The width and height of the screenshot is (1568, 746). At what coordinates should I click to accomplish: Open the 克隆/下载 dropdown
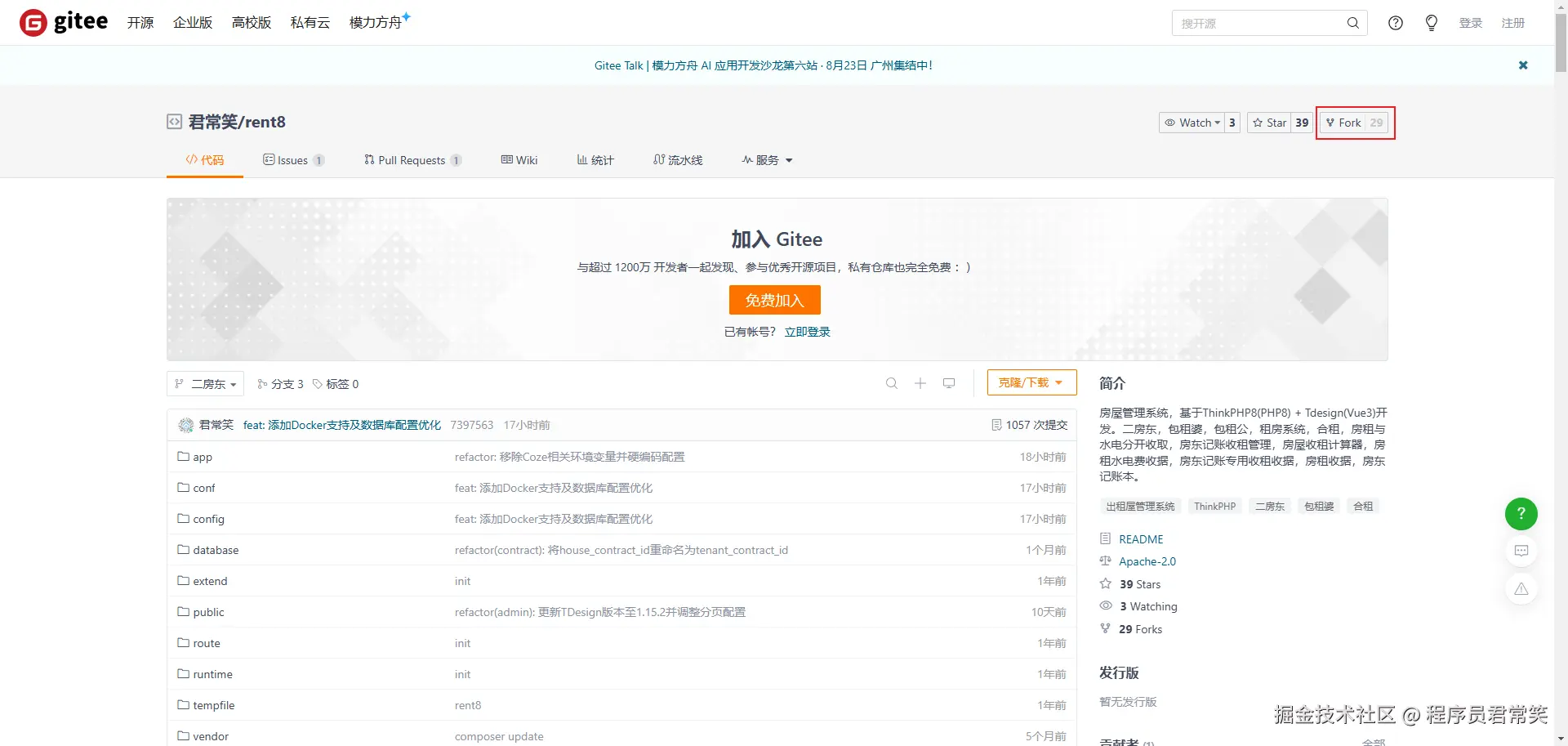(1031, 382)
